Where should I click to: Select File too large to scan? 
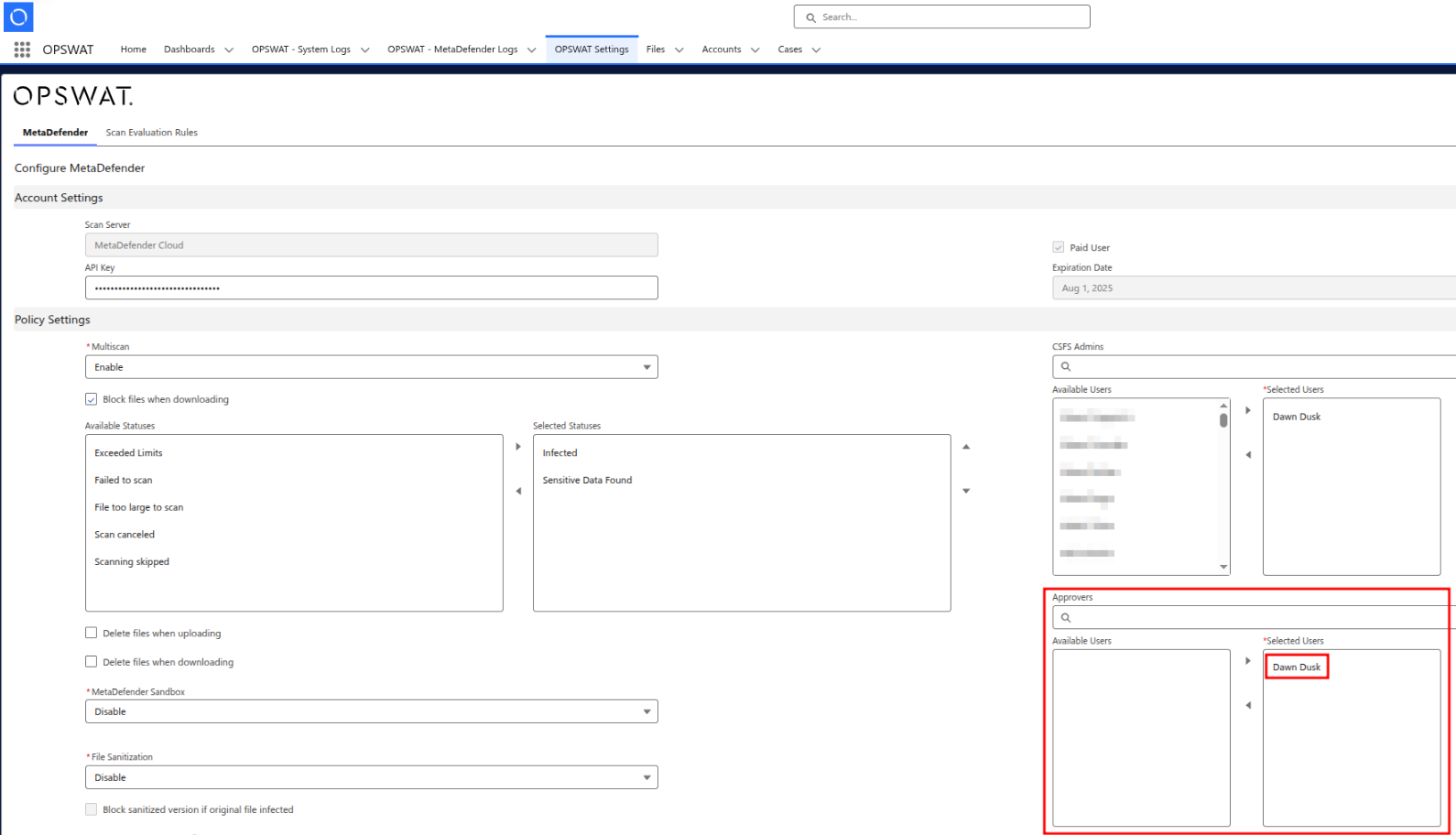click(138, 507)
